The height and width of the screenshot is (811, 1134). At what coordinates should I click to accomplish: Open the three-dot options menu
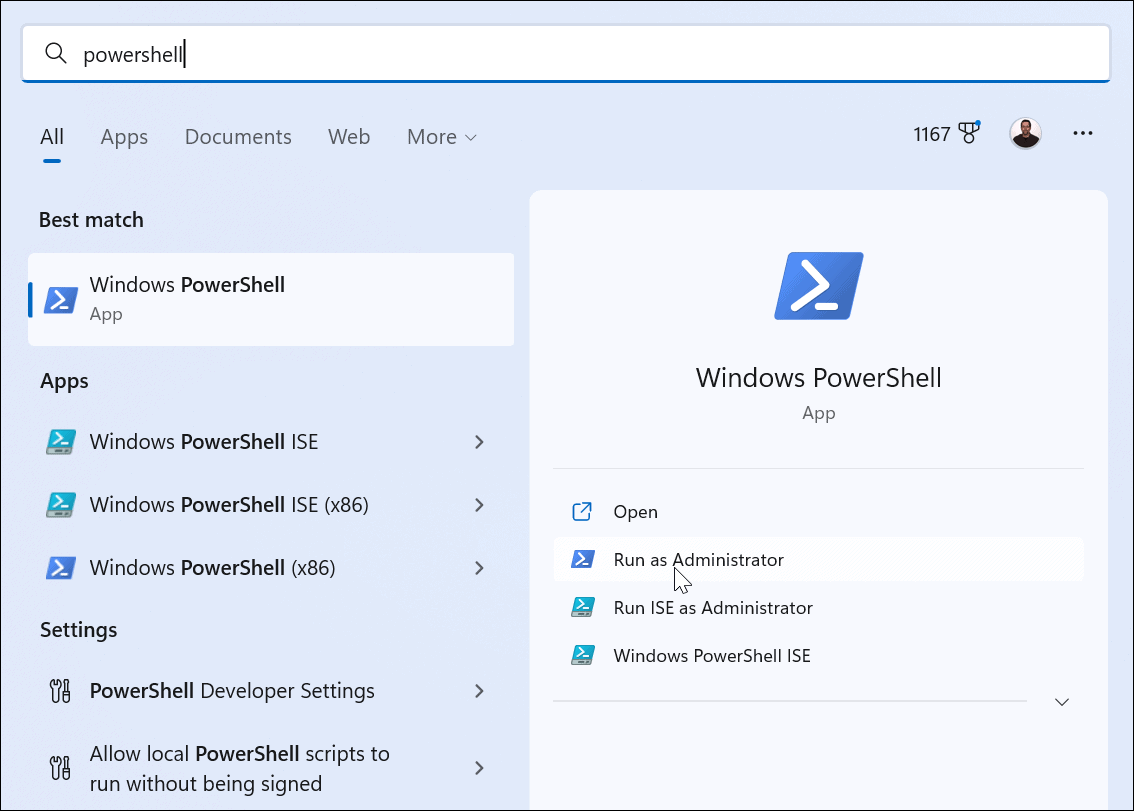[x=1083, y=132]
